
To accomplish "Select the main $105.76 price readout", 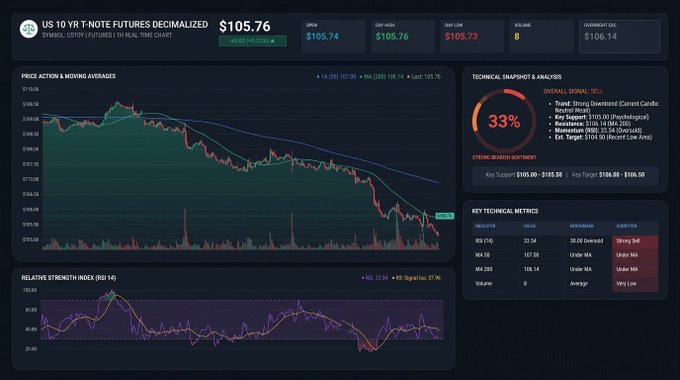I will pyautogui.click(x=245, y=26).
